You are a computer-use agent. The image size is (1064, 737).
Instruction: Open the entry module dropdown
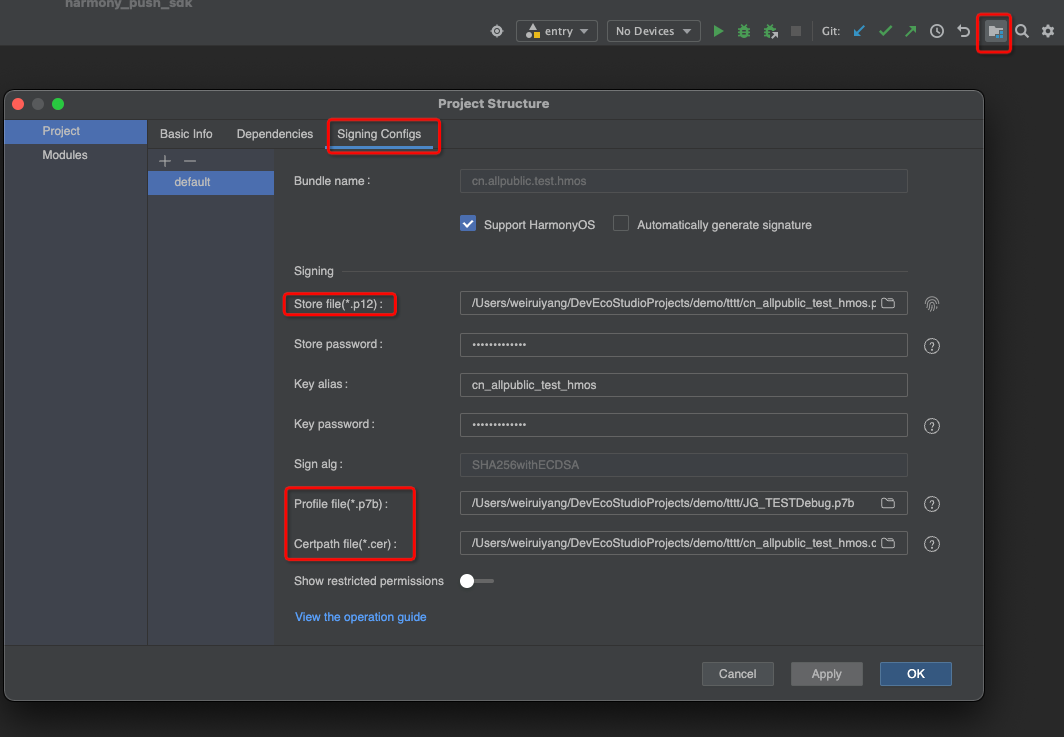point(557,31)
